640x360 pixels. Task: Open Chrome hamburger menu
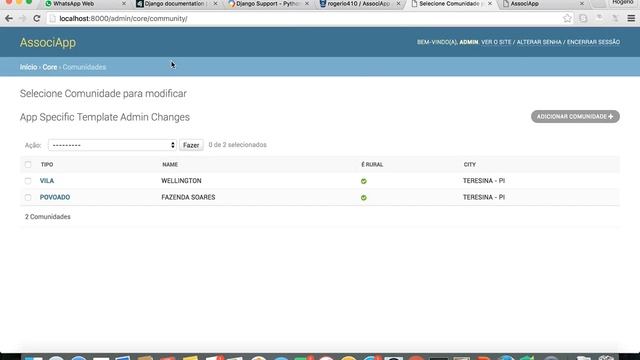[631, 18]
